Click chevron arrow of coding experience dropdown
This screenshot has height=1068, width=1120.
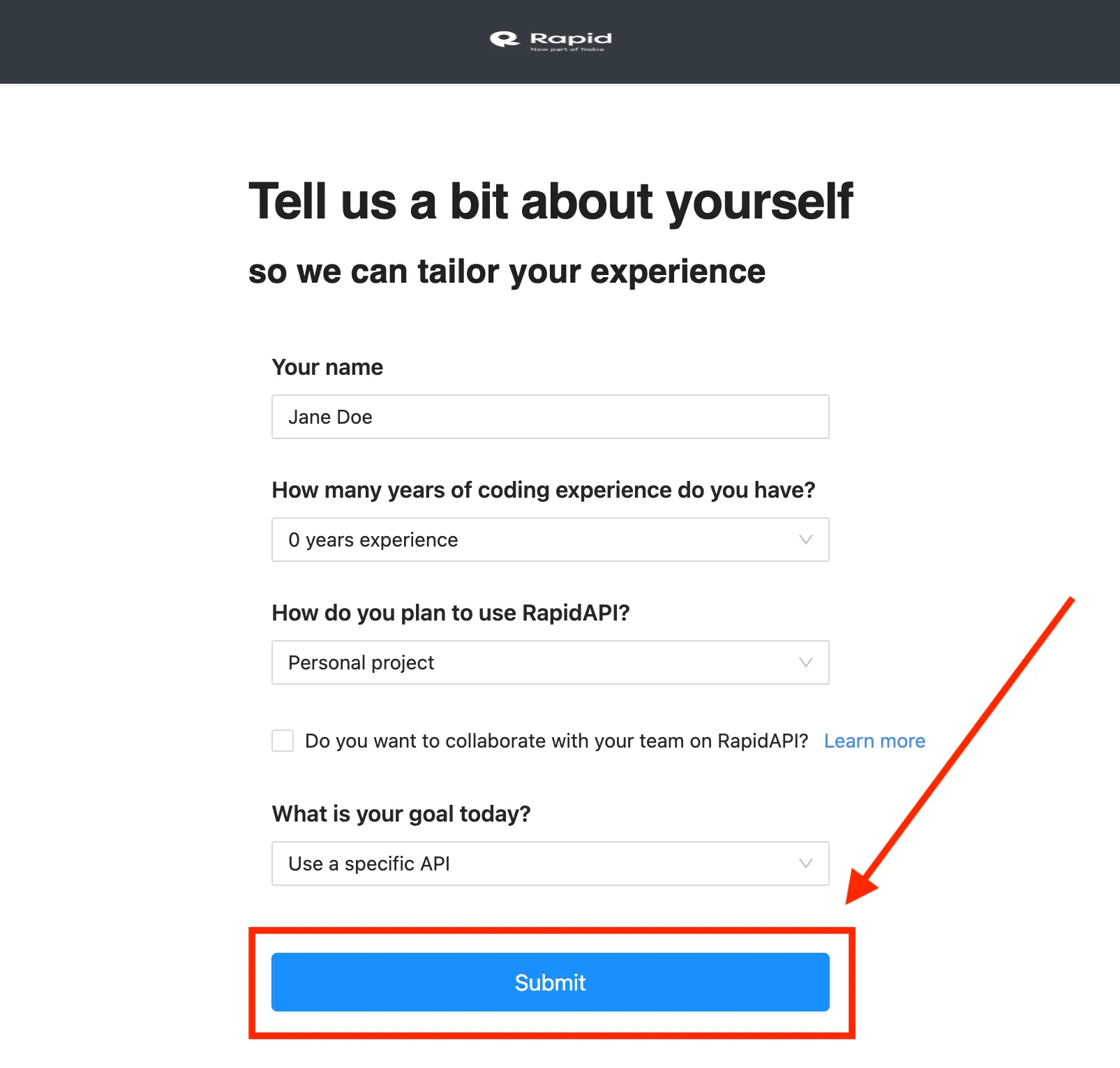[805, 540]
